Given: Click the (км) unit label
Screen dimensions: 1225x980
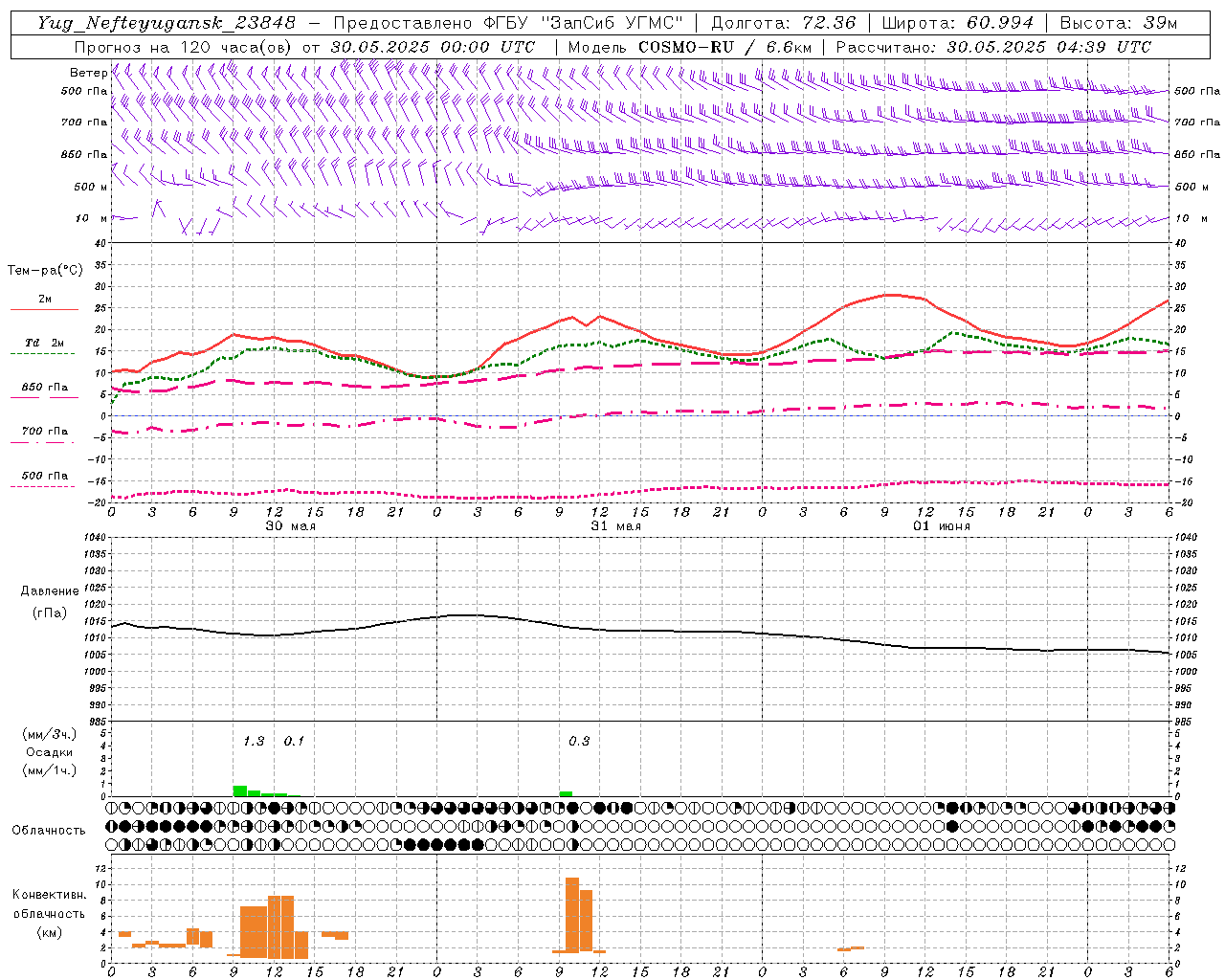Looking at the screenshot, I should click(49, 932).
